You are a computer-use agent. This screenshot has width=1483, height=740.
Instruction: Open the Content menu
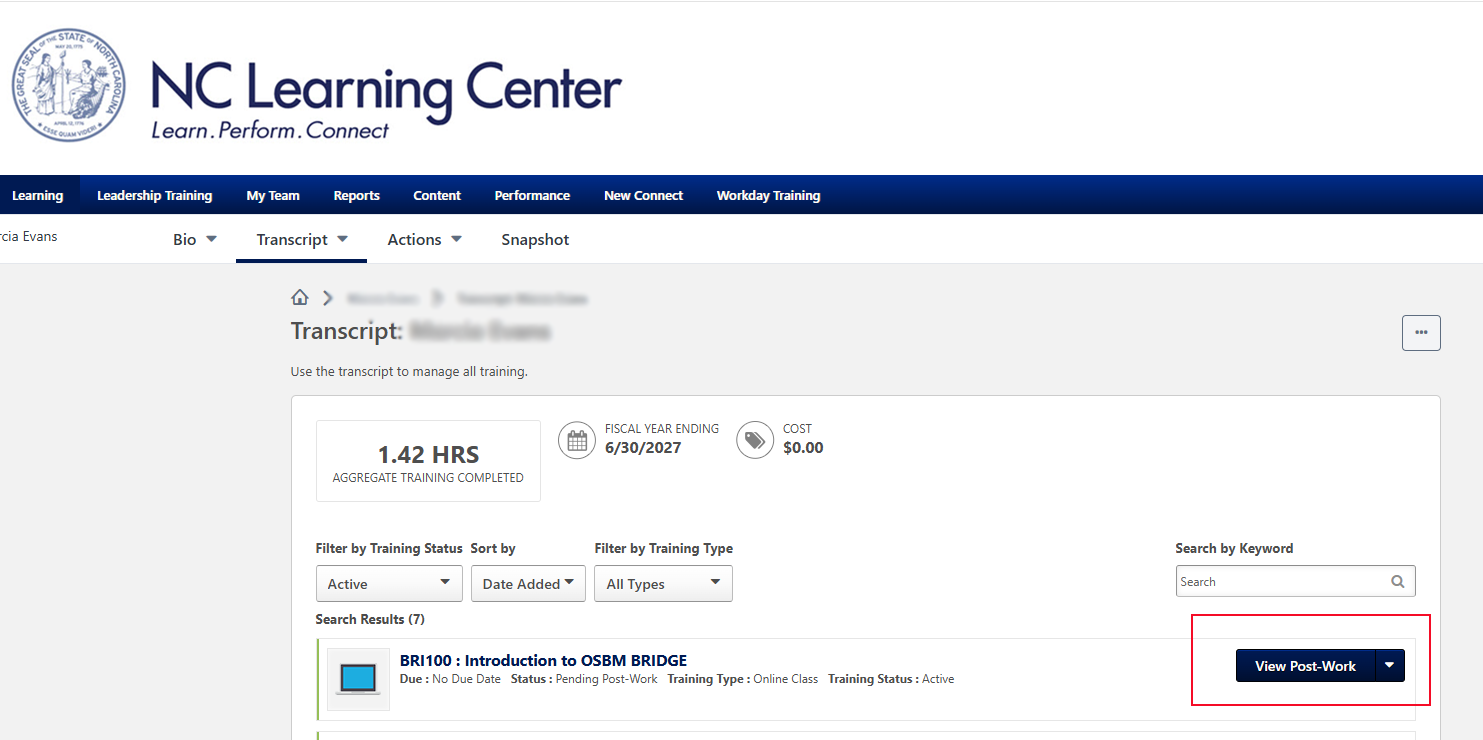point(437,195)
